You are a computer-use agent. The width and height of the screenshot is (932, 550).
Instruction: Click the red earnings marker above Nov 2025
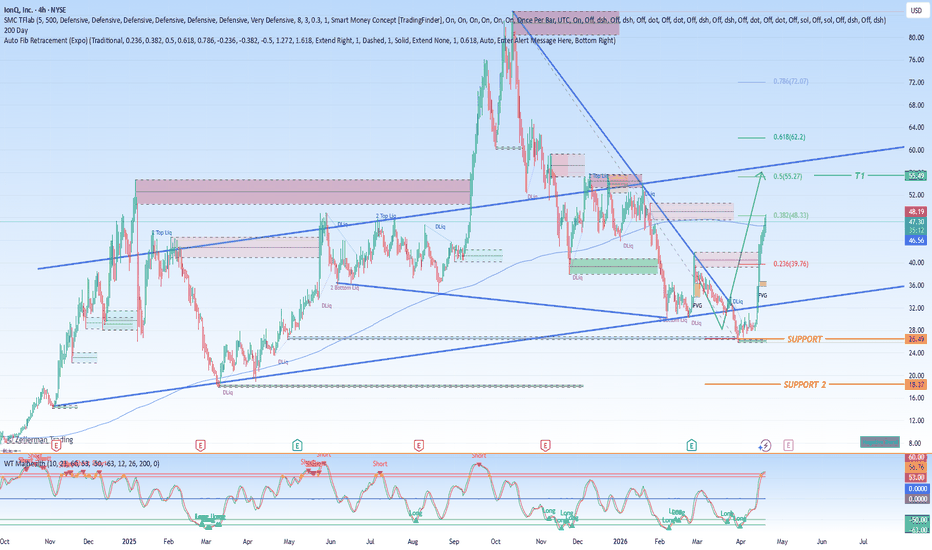[x=545, y=445]
